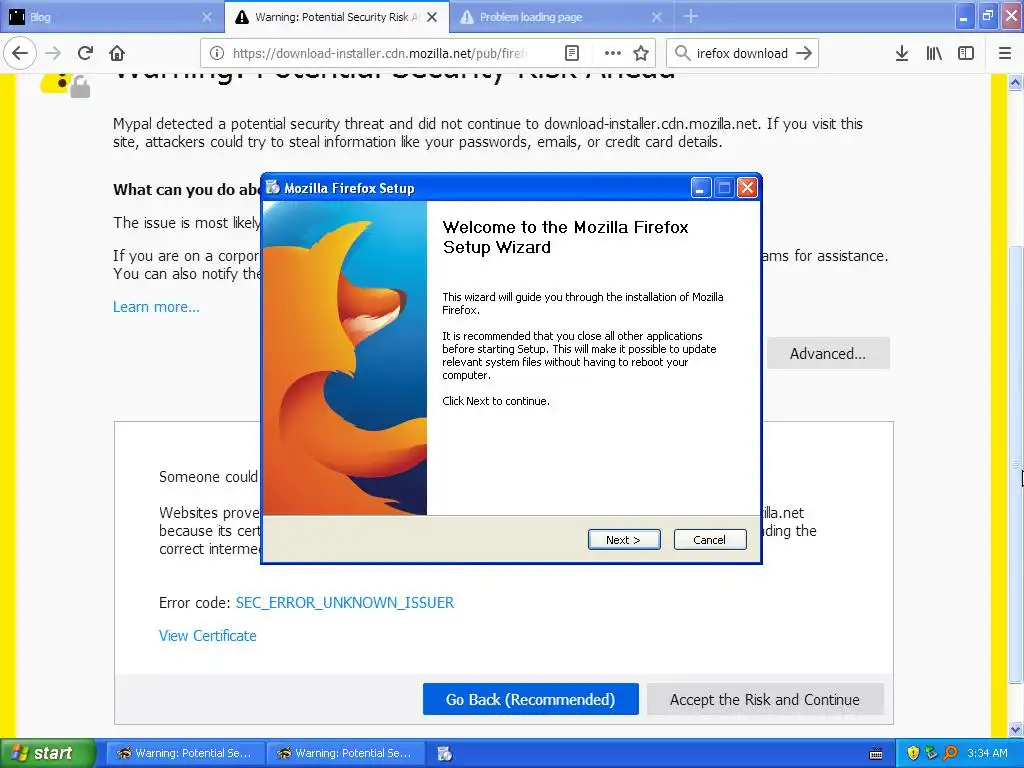
Task: Cancel the Mozilla Firefox Setup wizard
Action: click(x=710, y=539)
